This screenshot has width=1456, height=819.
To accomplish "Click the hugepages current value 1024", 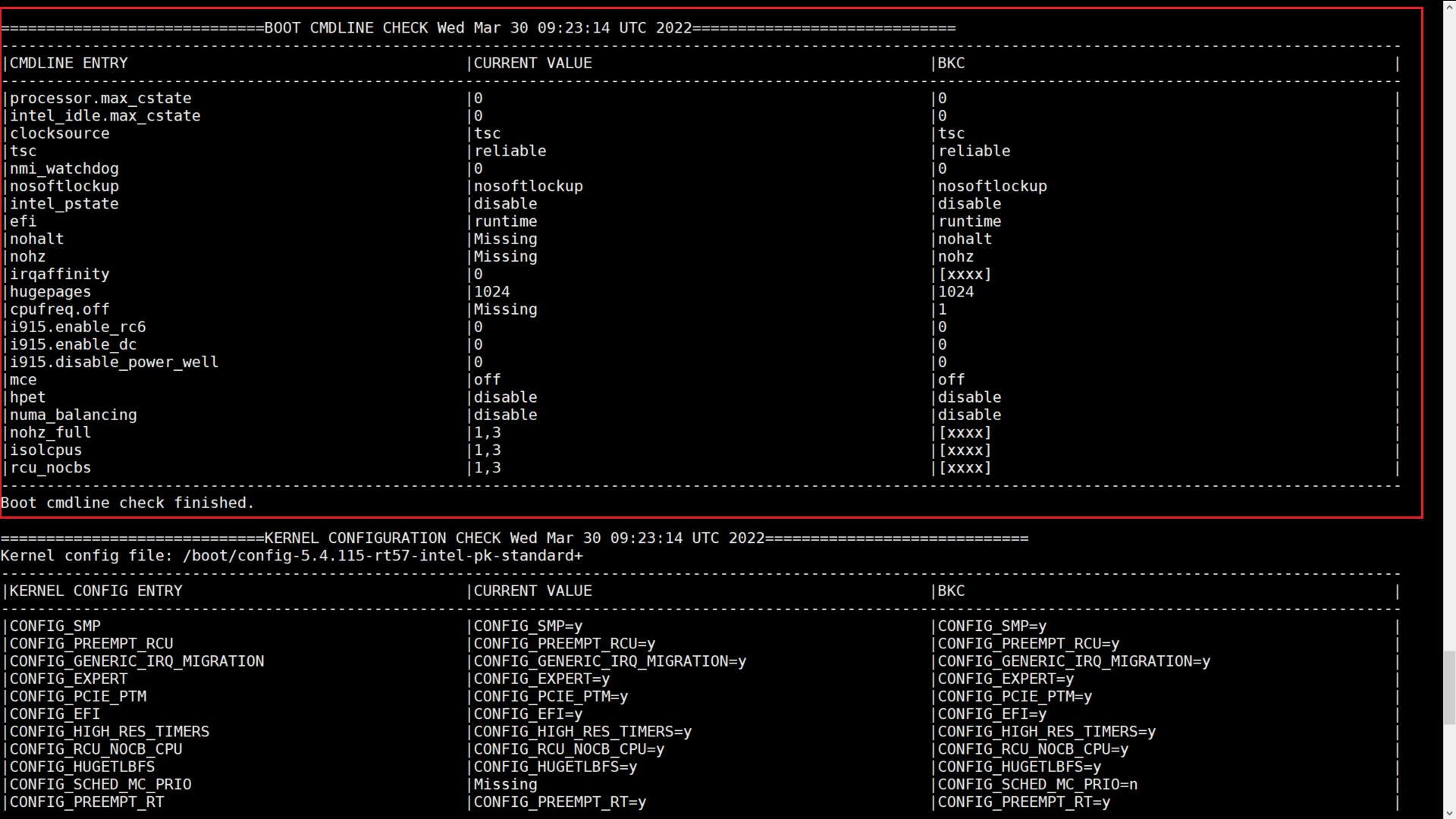I will coord(491,292).
